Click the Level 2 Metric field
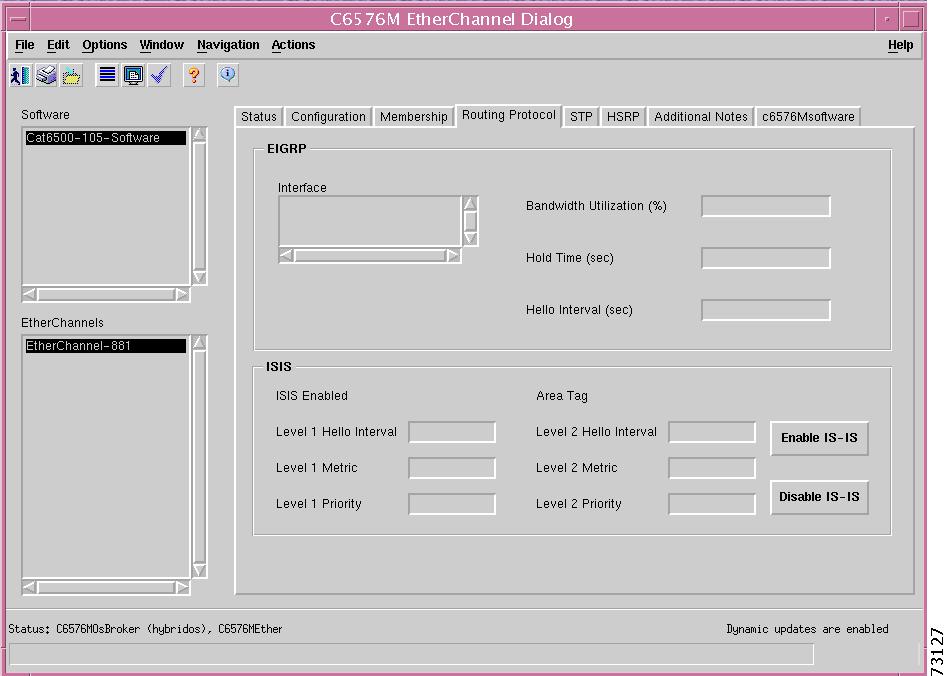 712,468
